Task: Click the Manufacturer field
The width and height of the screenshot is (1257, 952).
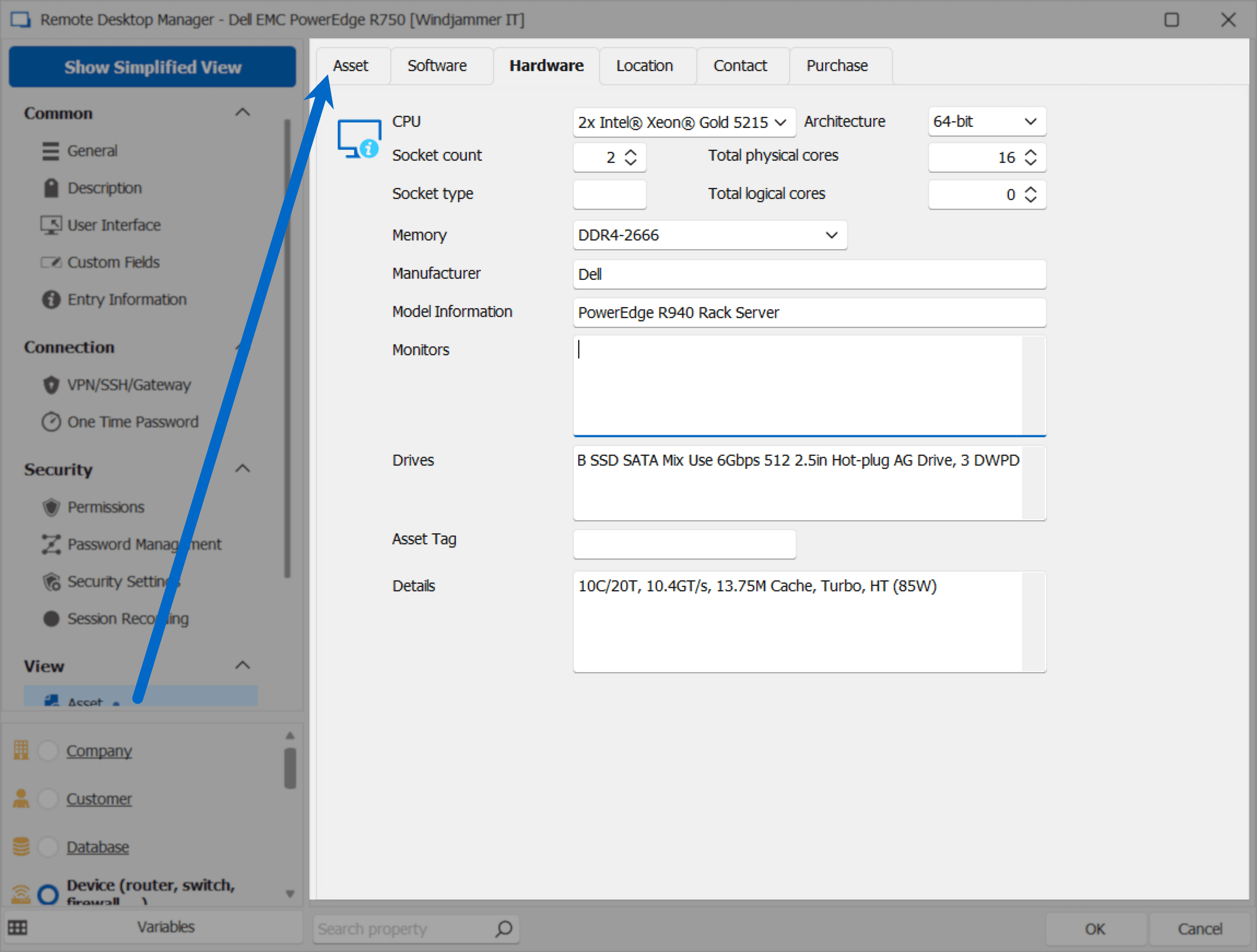Action: pos(809,274)
